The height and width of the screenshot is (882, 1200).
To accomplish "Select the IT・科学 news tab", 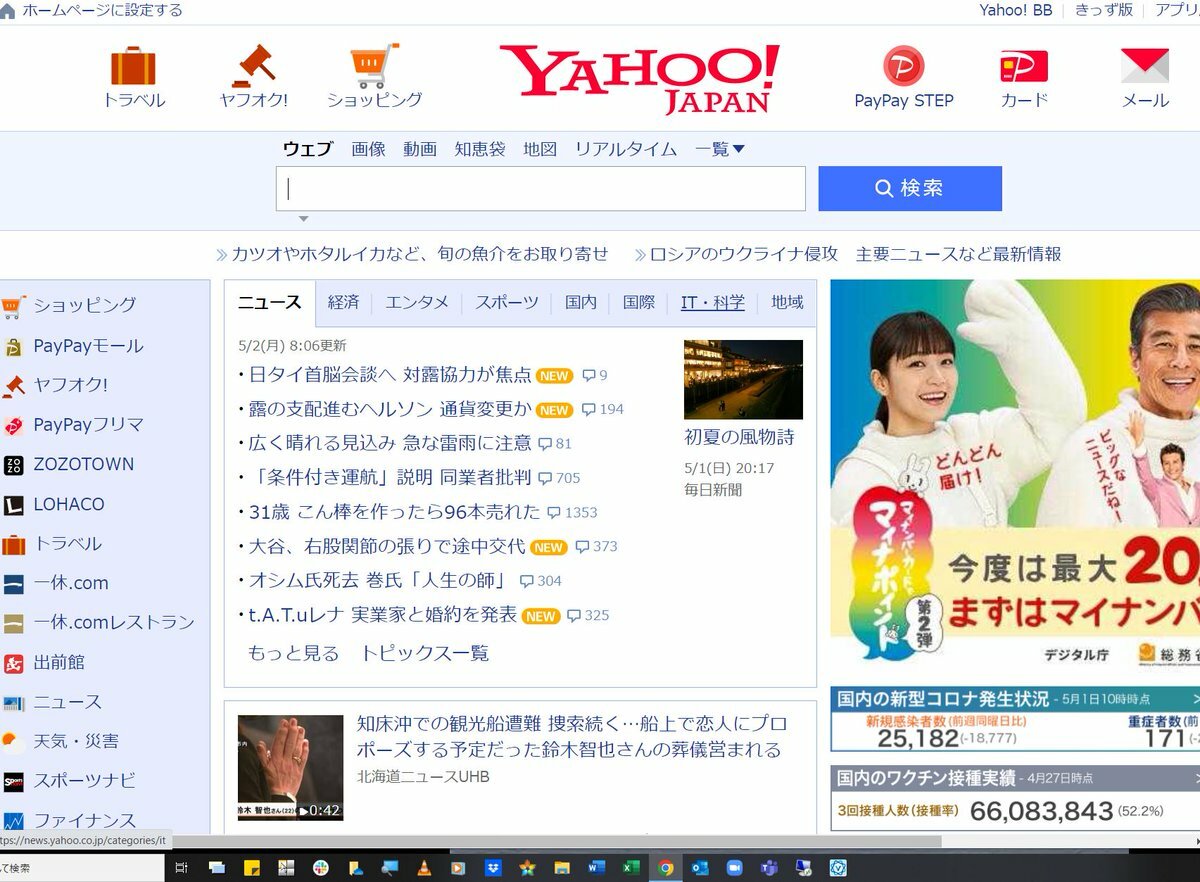I will point(713,302).
